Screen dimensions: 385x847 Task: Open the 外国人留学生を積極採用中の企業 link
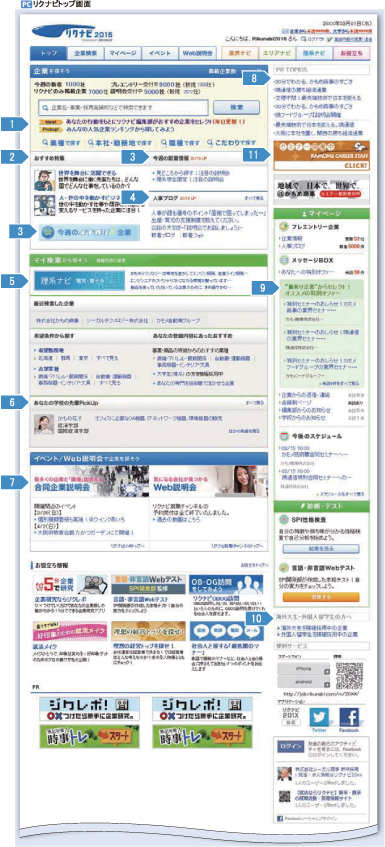[318, 634]
